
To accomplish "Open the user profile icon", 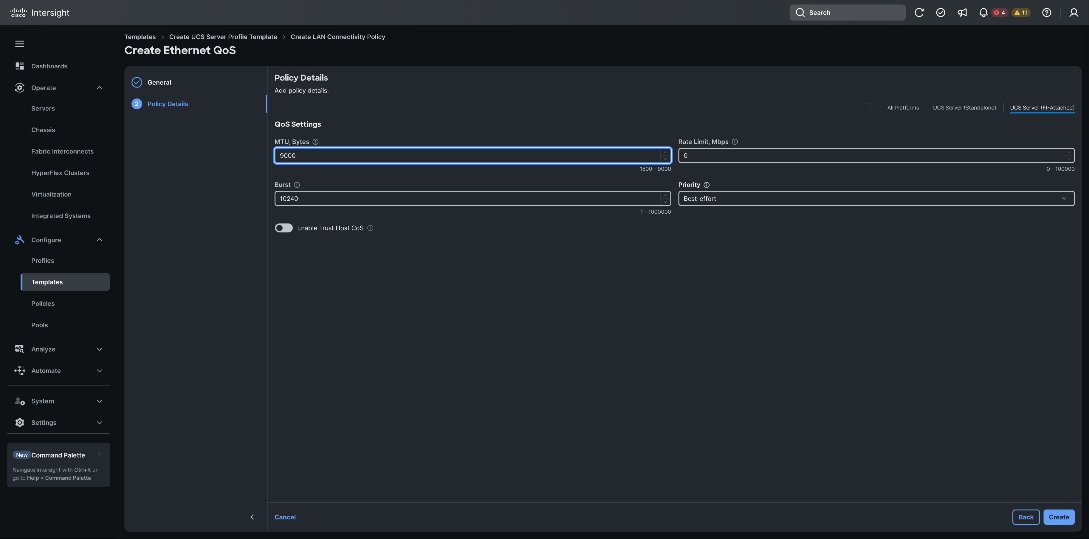I will point(1074,13).
